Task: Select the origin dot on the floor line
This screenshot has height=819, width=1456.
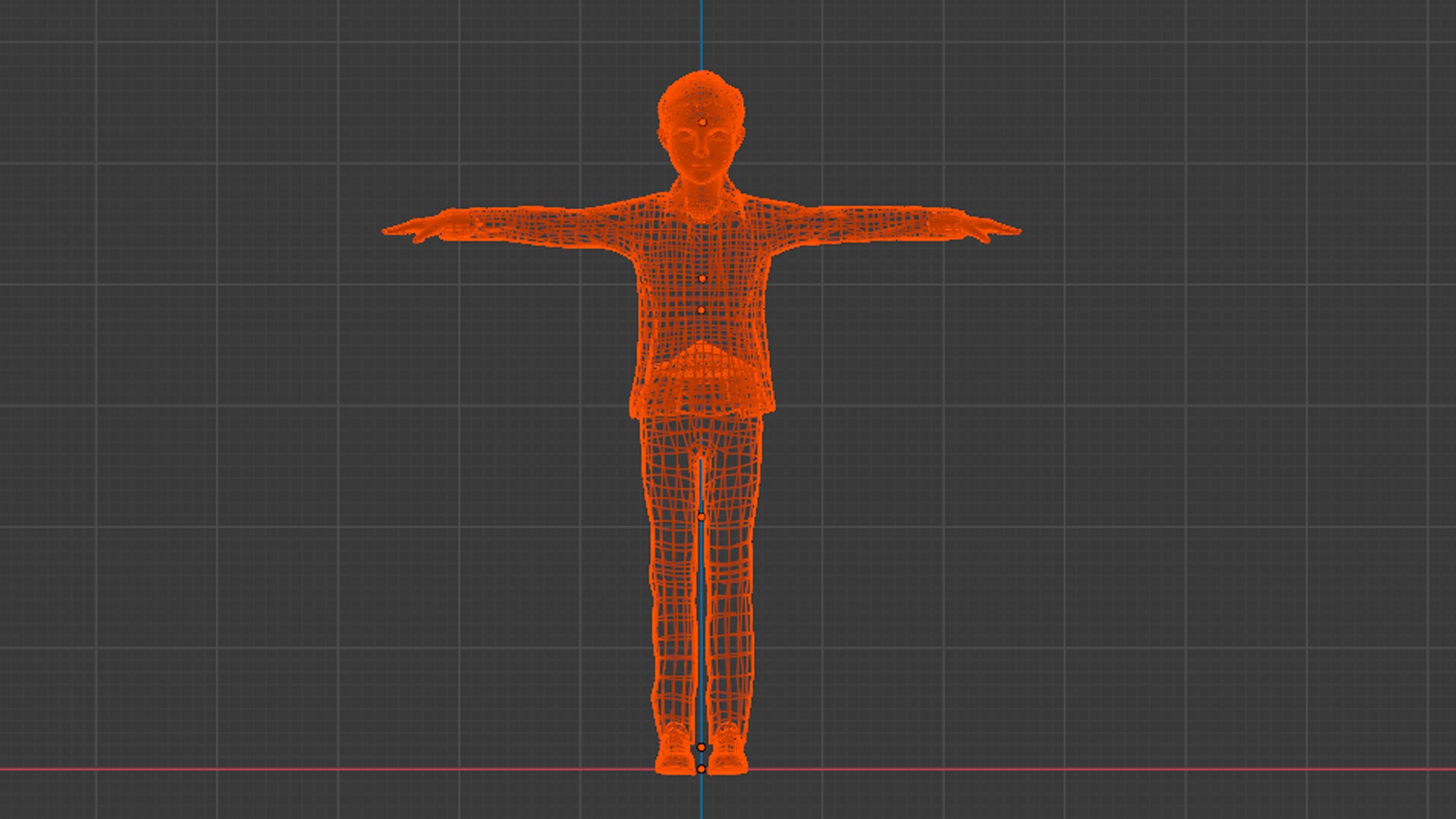Action: pos(701,769)
